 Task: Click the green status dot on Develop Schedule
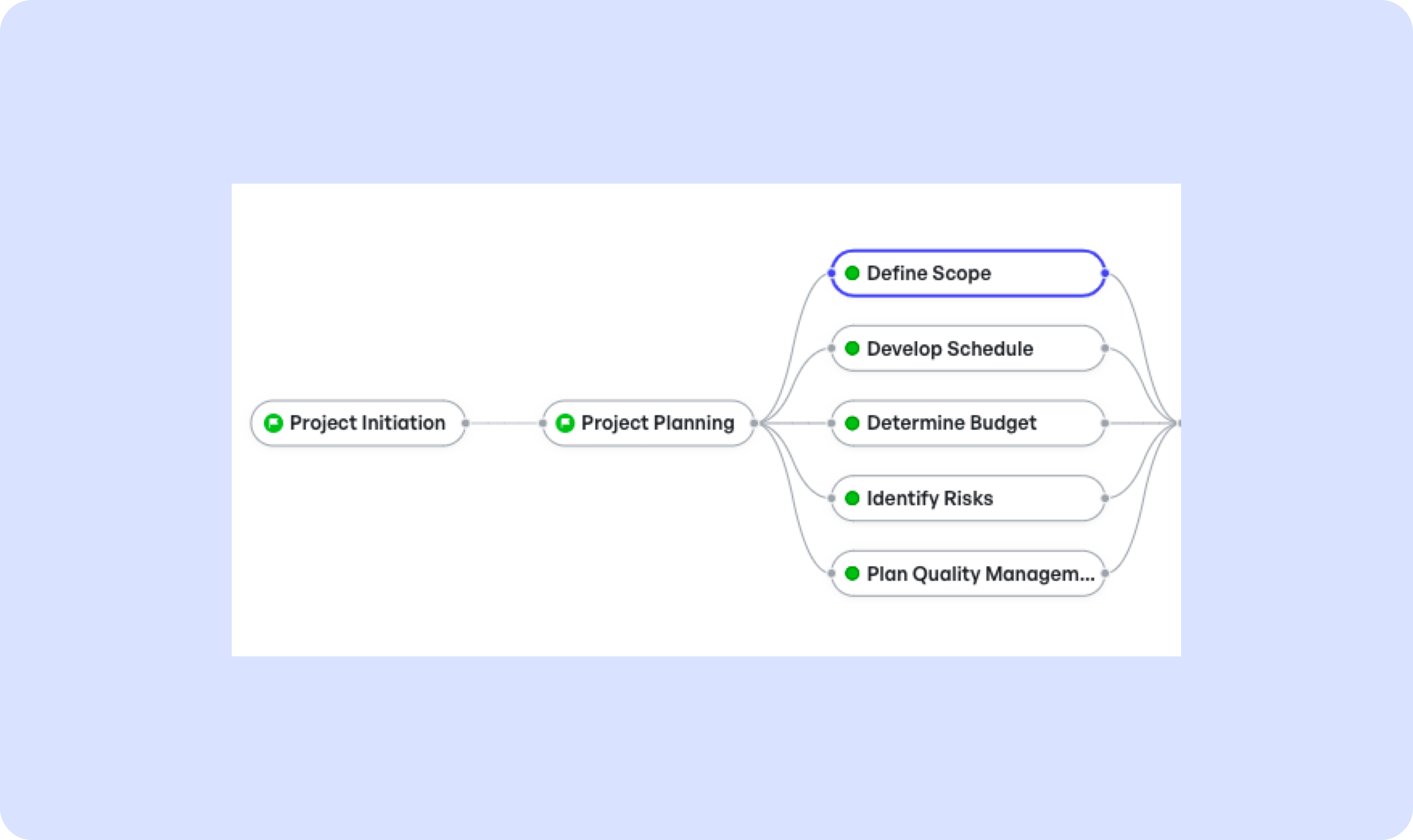point(852,348)
